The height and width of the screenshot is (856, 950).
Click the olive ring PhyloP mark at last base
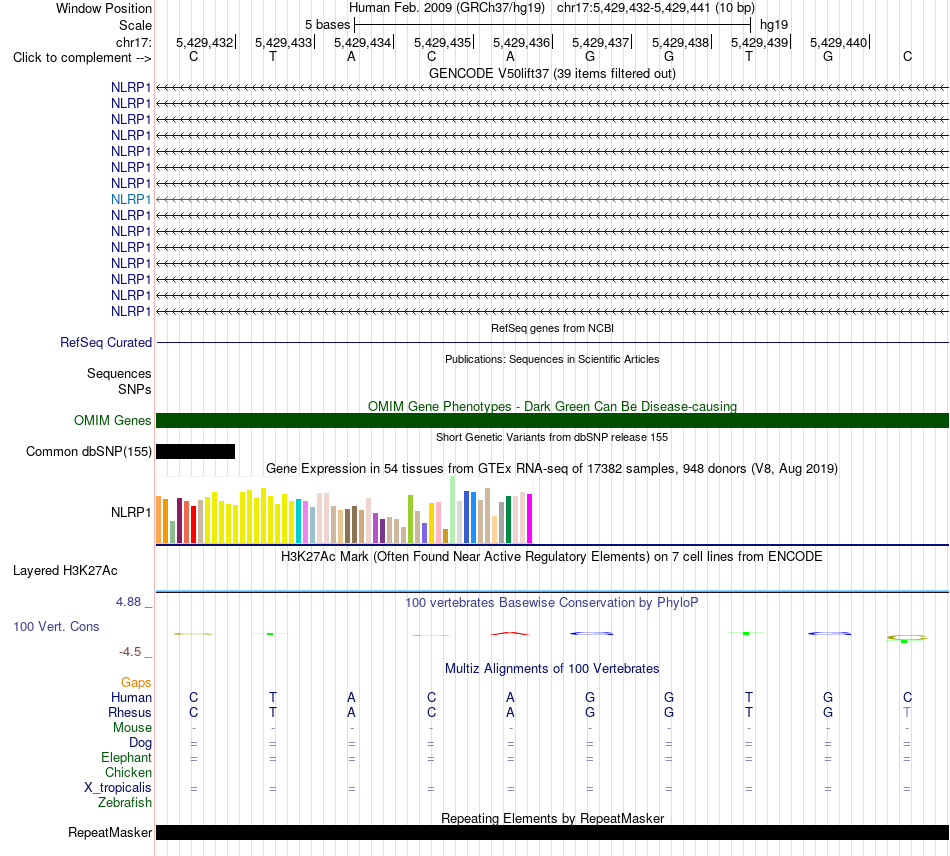click(907, 637)
